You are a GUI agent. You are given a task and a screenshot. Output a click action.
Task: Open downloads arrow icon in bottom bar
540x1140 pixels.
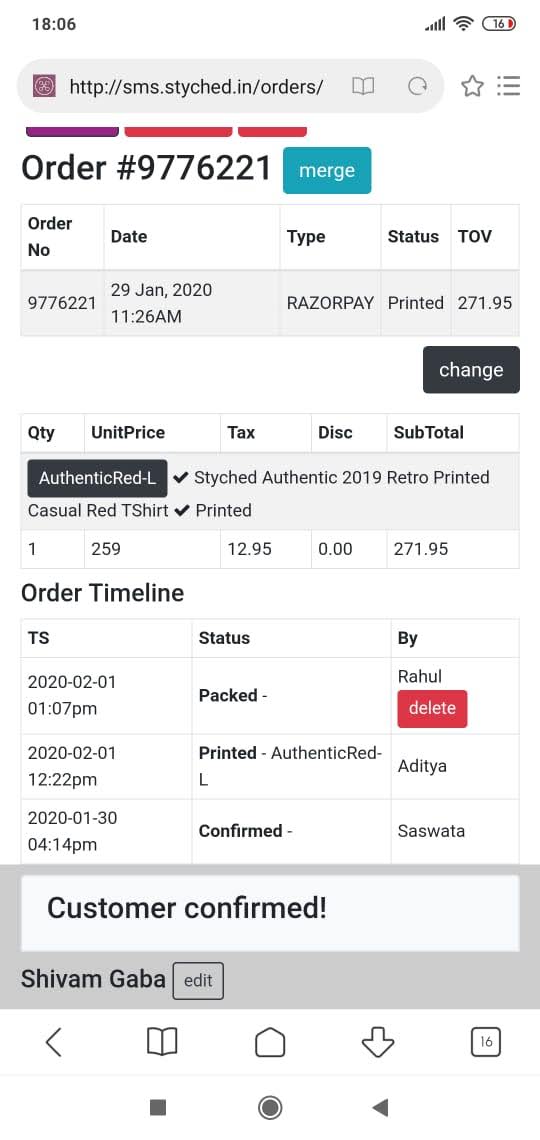[x=378, y=1043]
